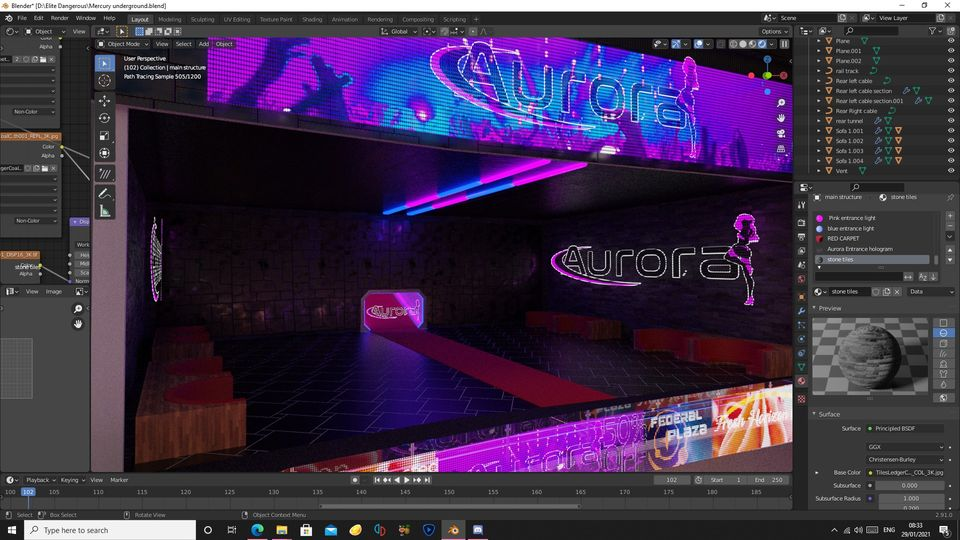Open the Object Mode dropdown
This screenshot has height=540, width=960.
coord(122,44)
